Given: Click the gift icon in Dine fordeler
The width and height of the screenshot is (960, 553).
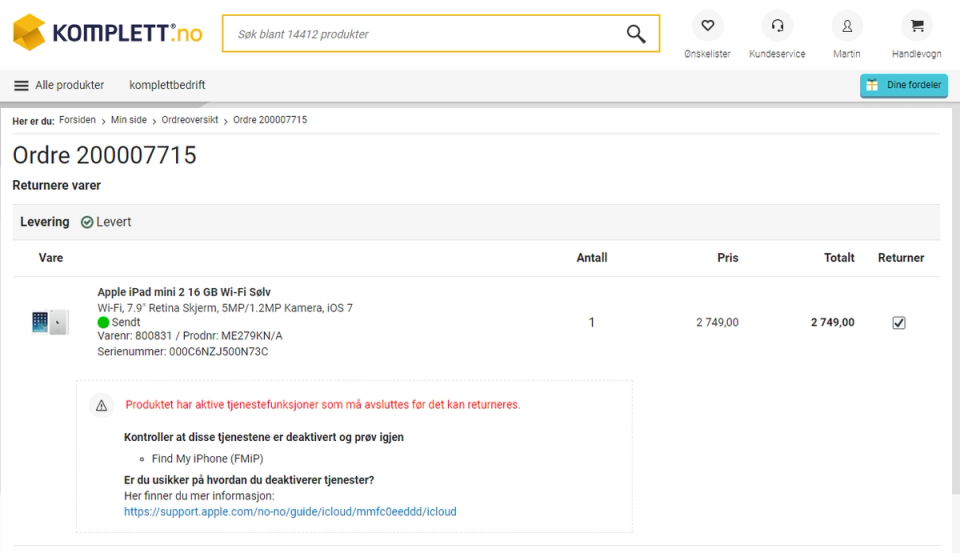Looking at the screenshot, I should 872,85.
